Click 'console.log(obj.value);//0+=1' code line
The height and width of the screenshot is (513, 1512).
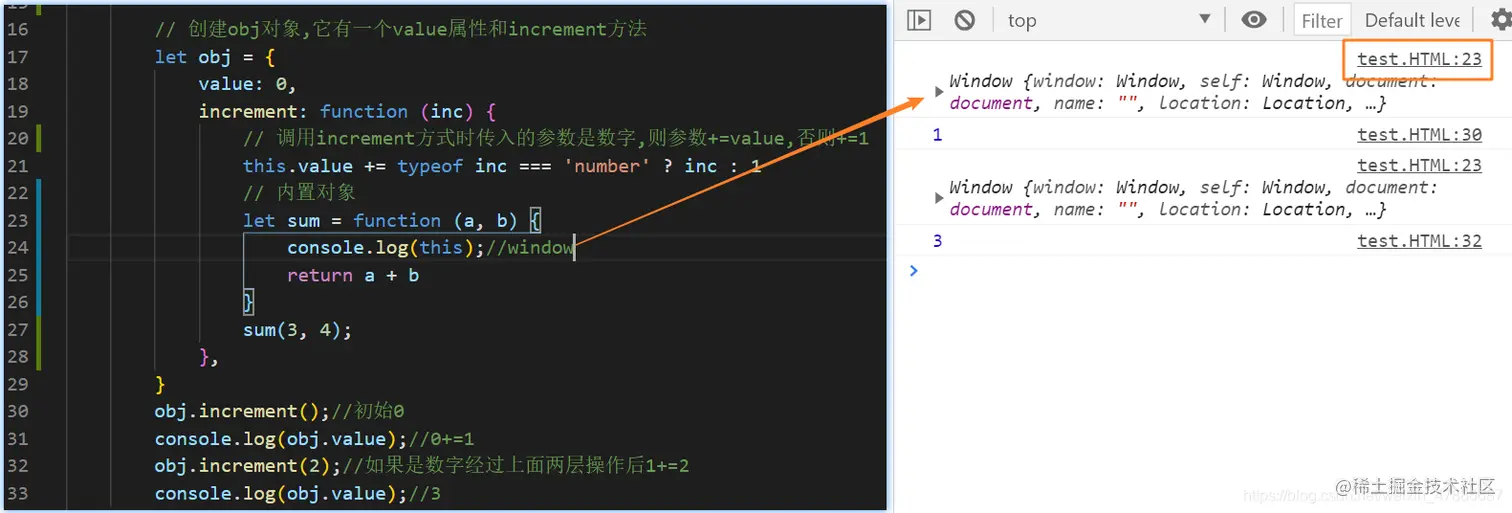click(x=314, y=438)
